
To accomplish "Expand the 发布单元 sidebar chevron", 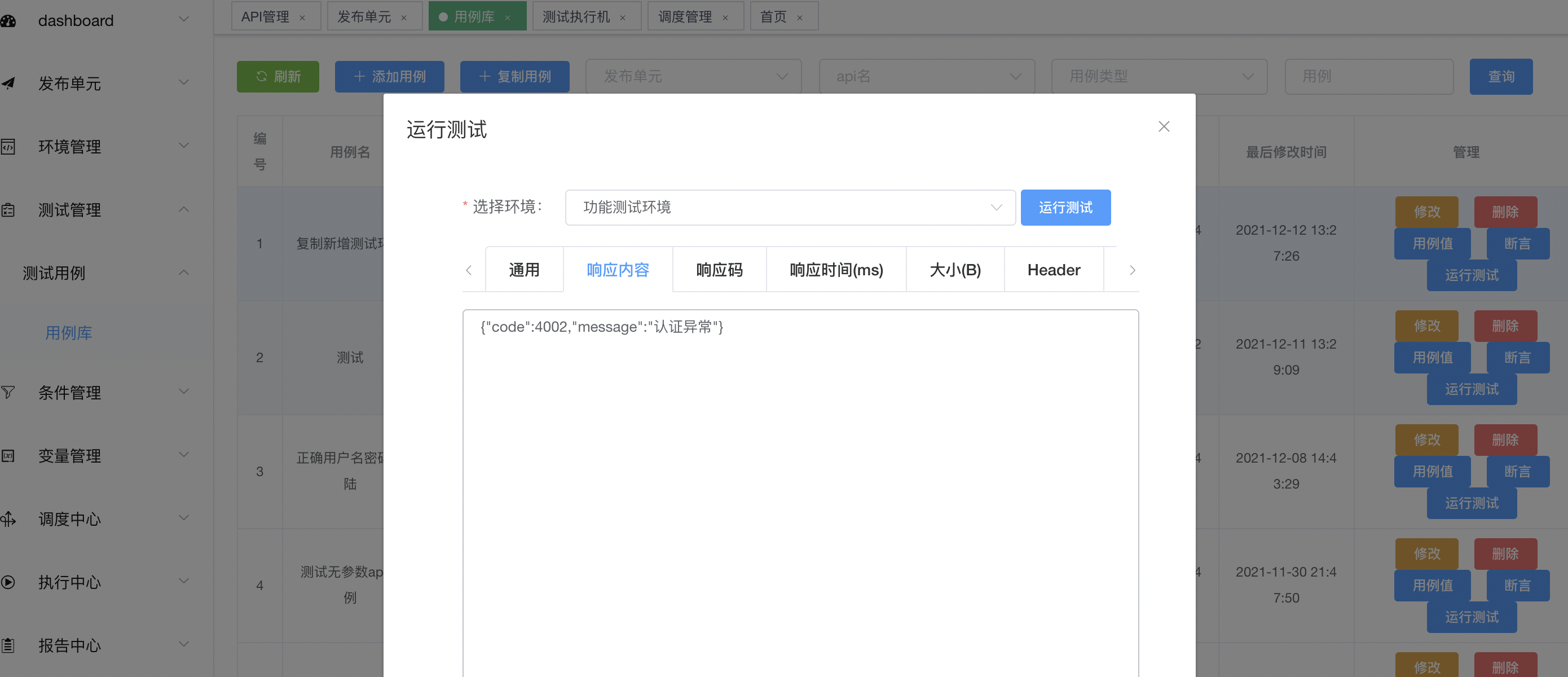I will [183, 82].
